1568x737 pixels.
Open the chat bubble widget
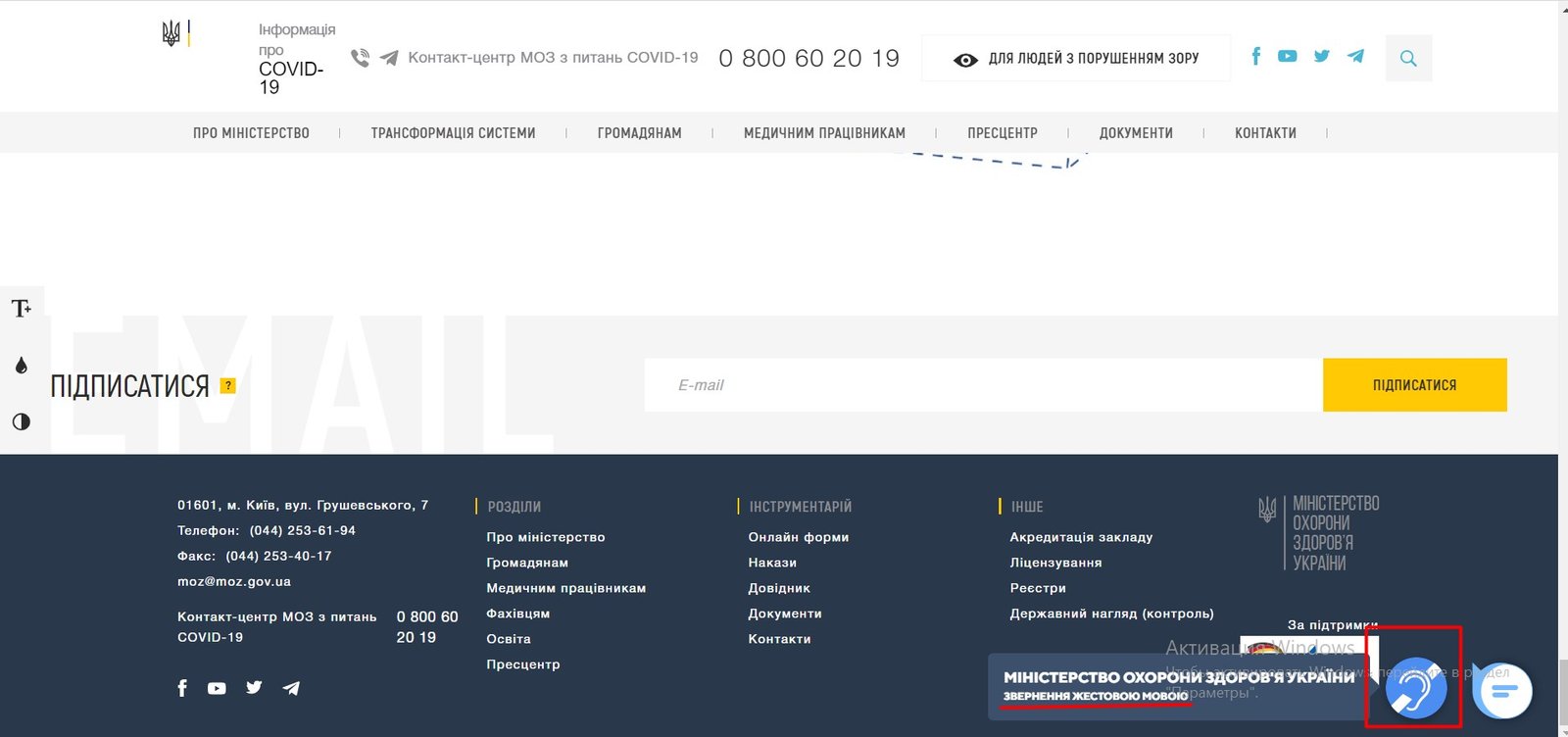1502,691
